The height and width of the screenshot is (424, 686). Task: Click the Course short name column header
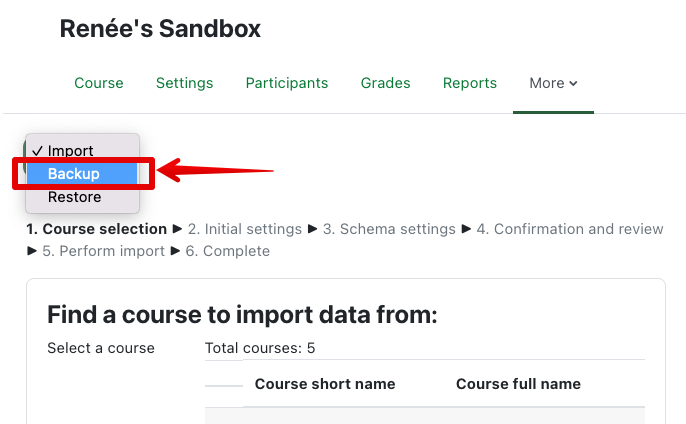coord(325,384)
